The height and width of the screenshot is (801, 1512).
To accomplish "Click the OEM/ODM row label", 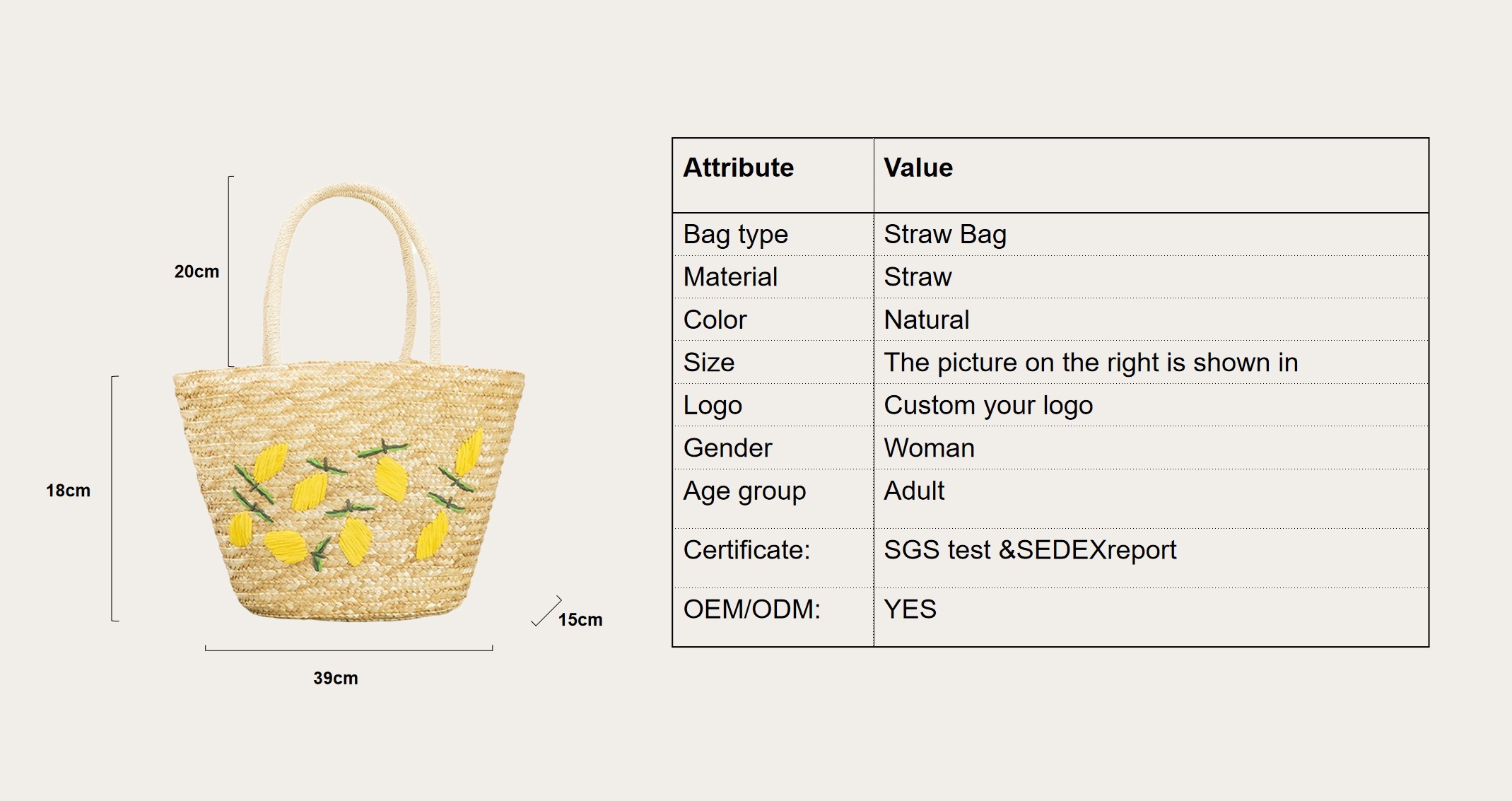I will 752,609.
